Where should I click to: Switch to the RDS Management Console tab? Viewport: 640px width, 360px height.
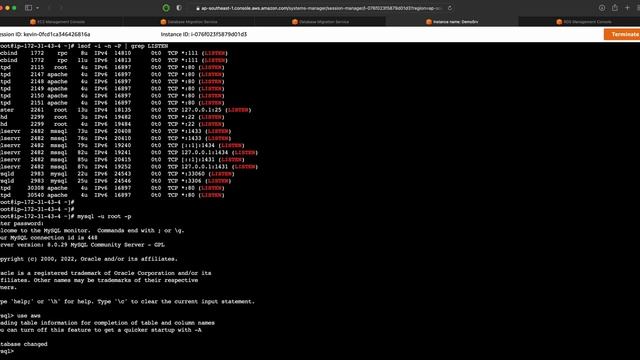coord(584,22)
